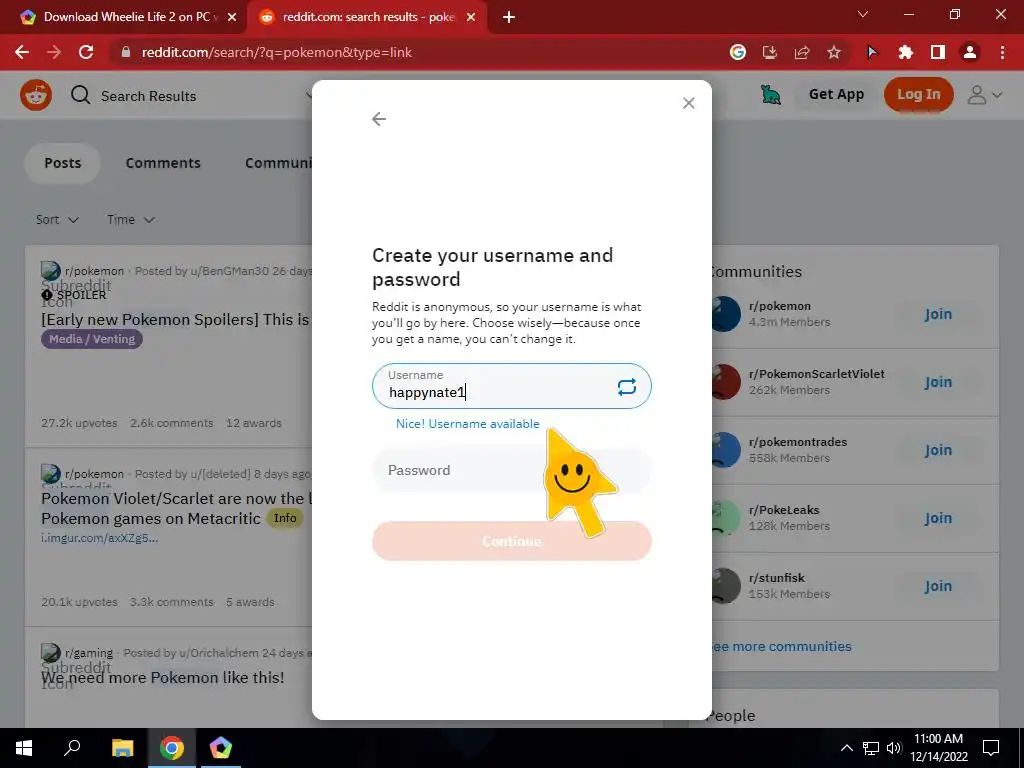The height and width of the screenshot is (768, 1024).
Task: Open the Chrome three-dot menu
Action: point(1002,52)
